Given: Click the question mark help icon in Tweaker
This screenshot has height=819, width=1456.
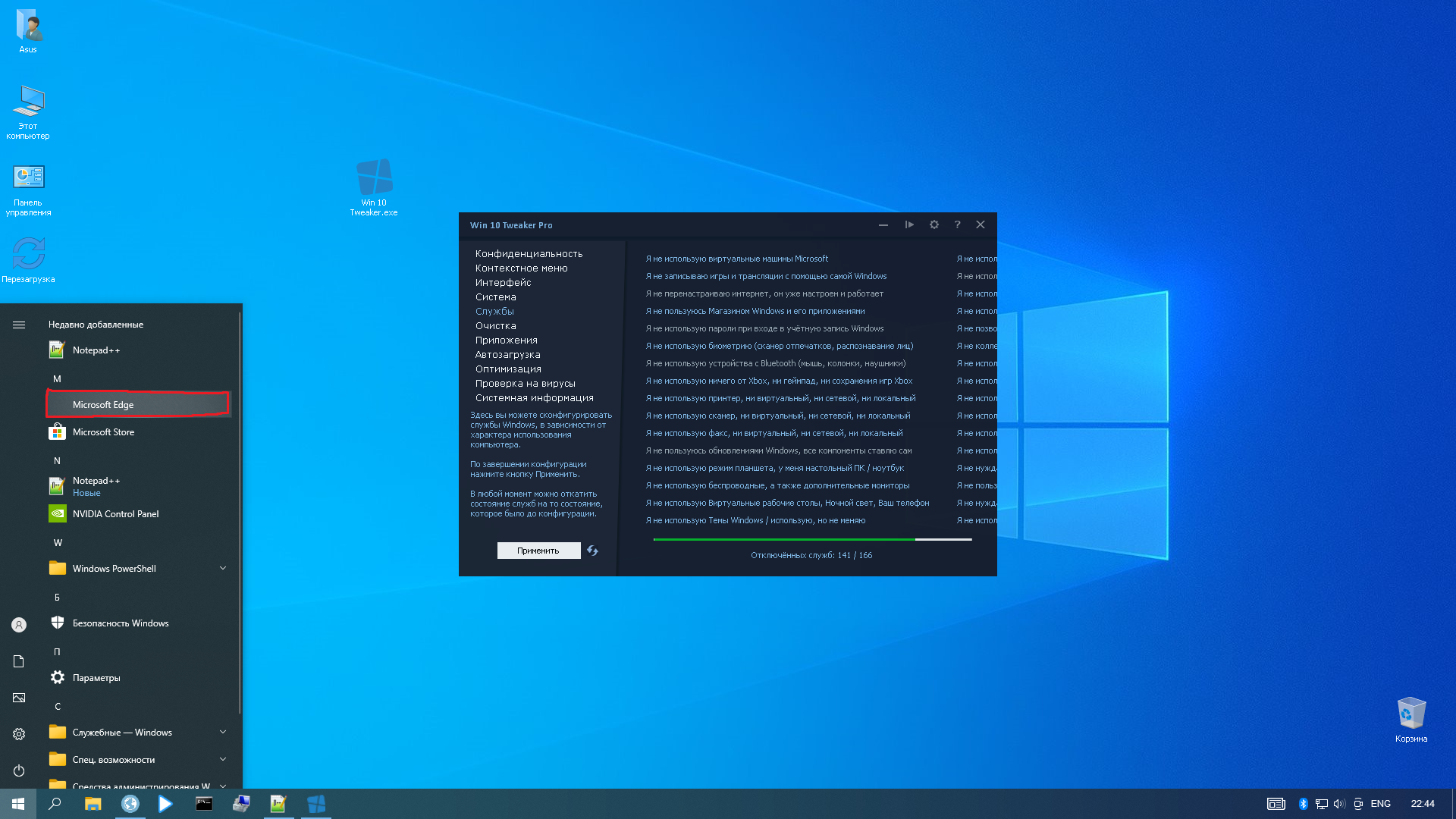Looking at the screenshot, I should coord(957,224).
